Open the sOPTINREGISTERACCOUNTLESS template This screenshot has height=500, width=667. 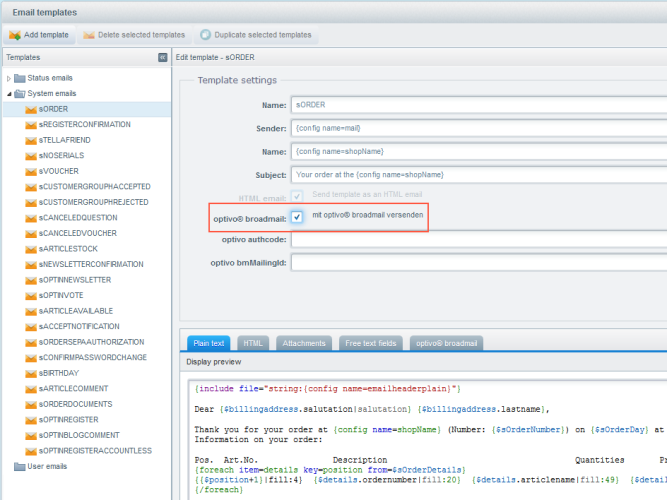coord(95,451)
